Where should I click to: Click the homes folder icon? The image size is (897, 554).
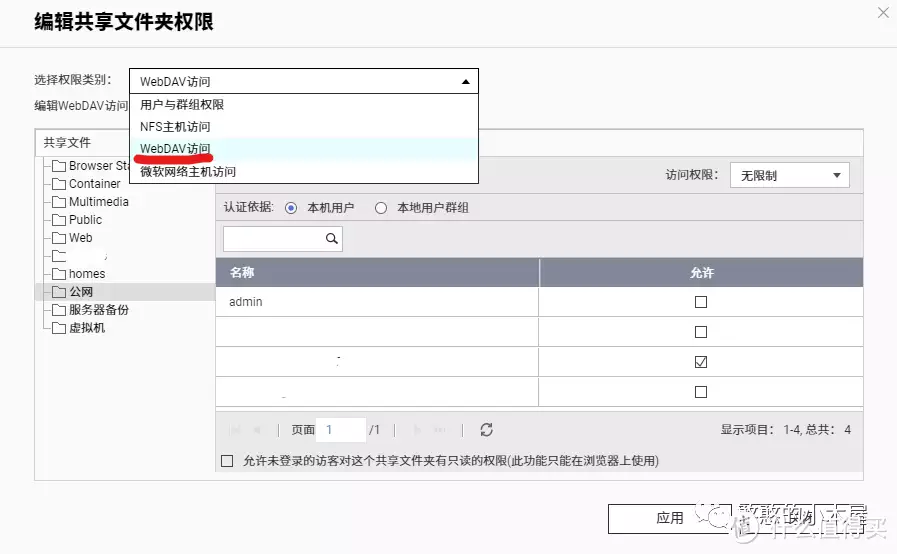tap(59, 274)
